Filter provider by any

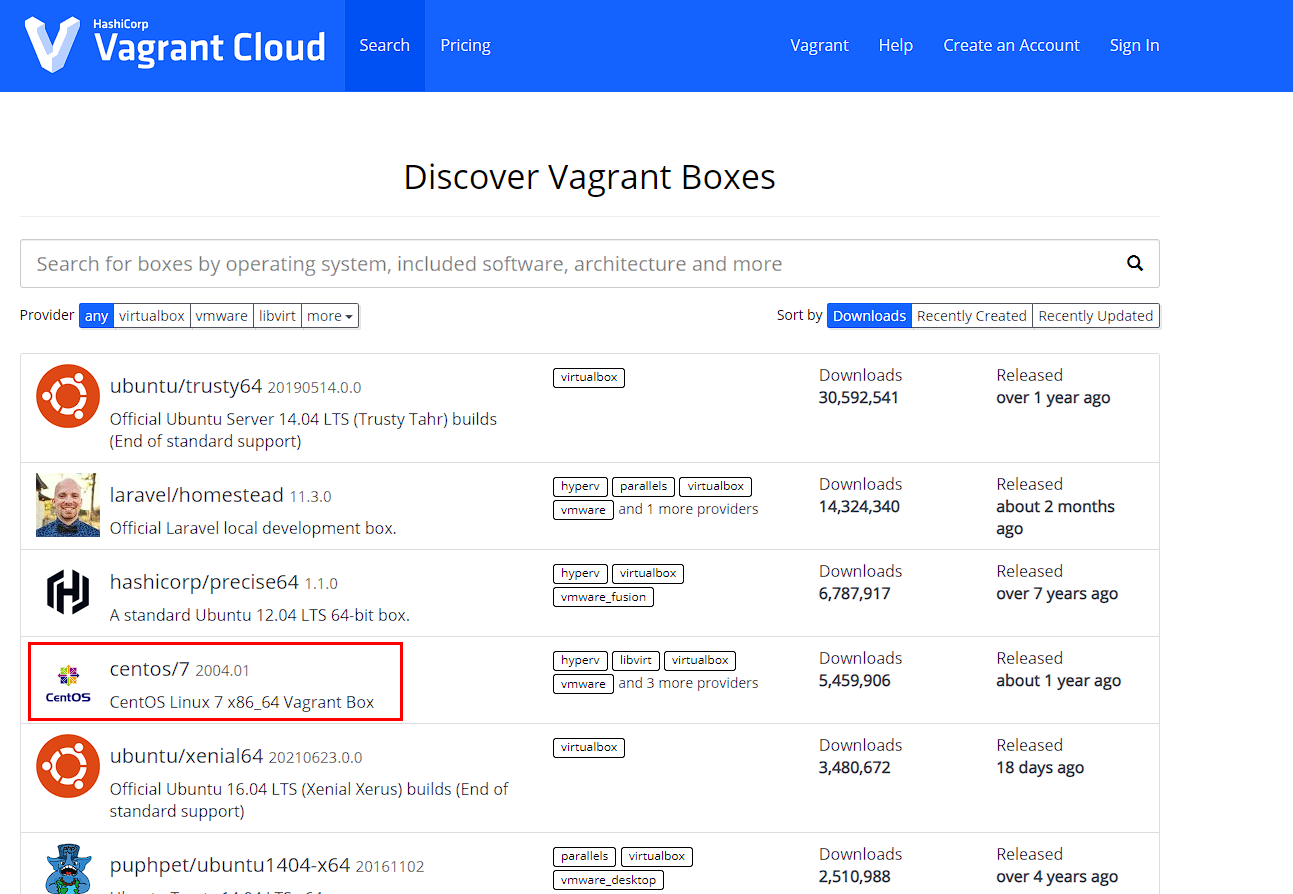(96, 316)
